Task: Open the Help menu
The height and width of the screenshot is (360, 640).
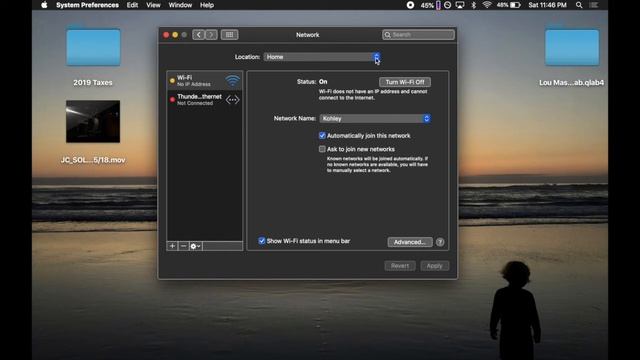Action: tap(207, 5)
